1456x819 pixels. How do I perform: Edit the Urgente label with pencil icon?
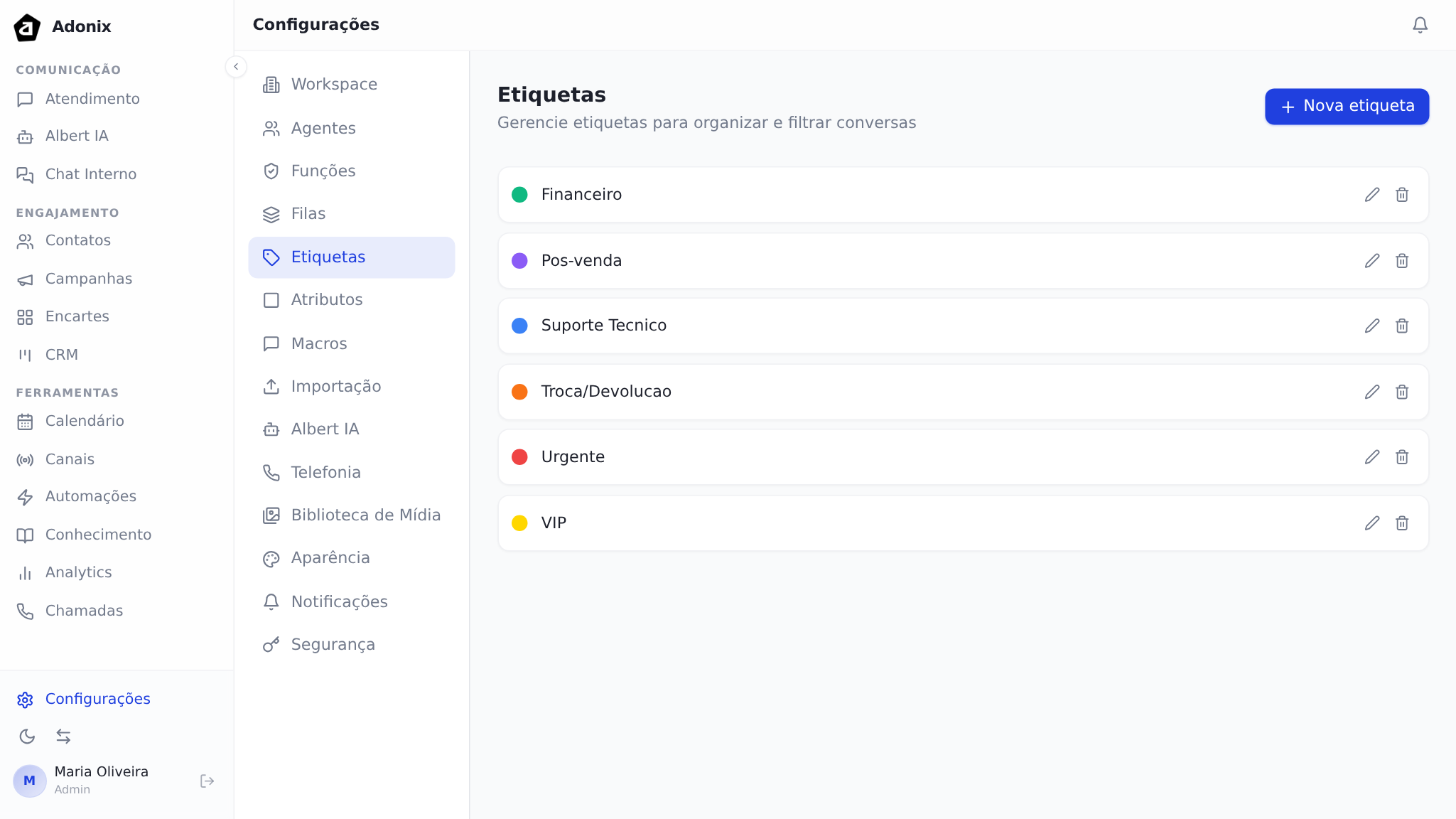pos(1371,457)
